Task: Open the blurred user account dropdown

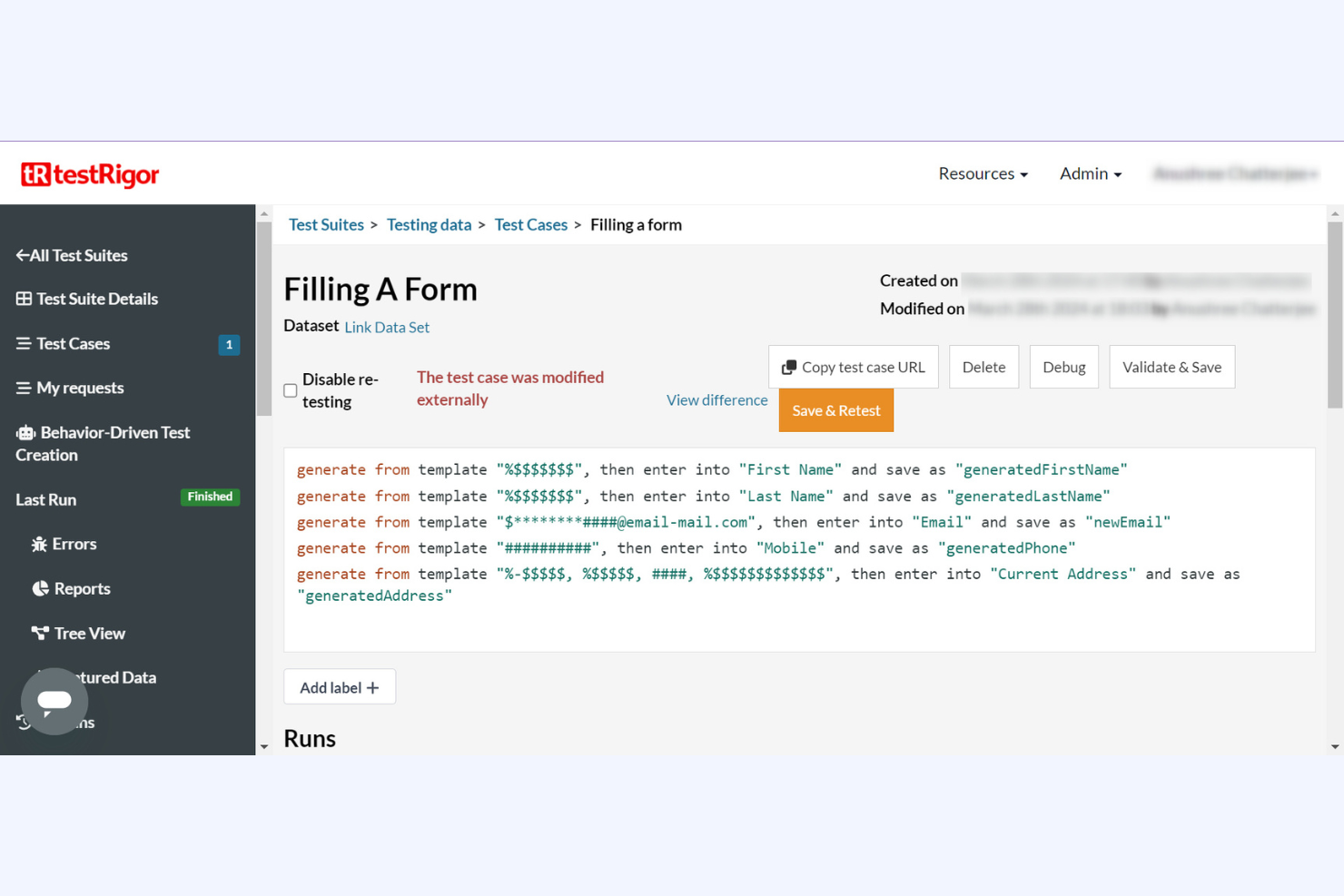Action: pos(1234,173)
